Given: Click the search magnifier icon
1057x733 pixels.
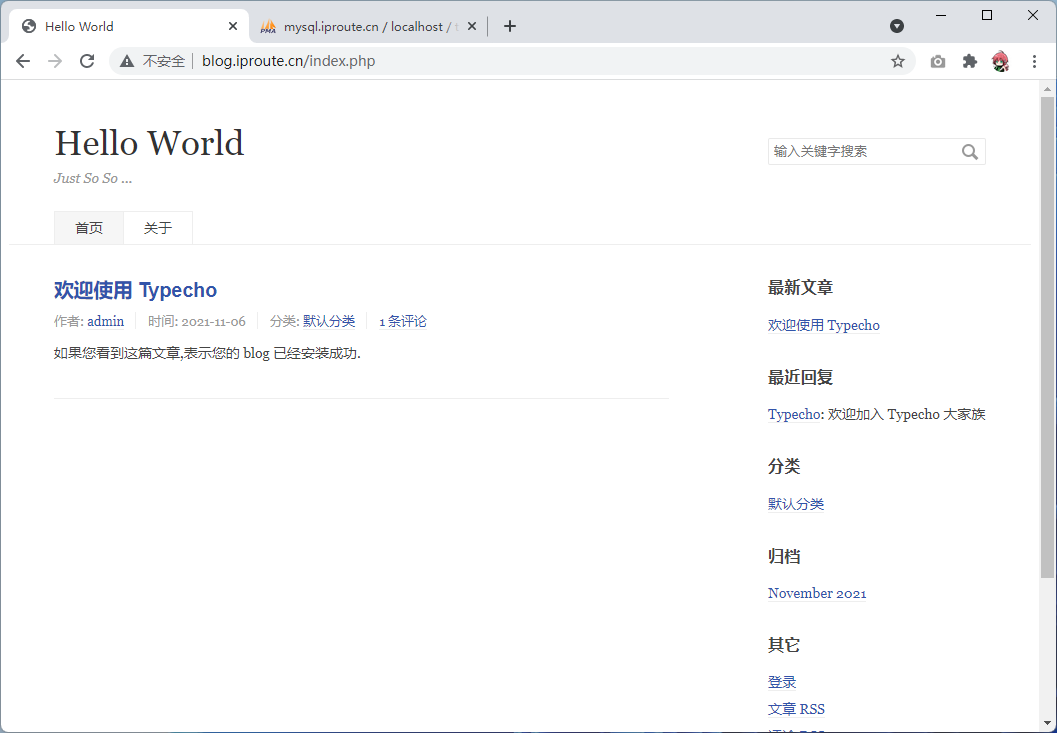Looking at the screenshot, I should coord(969,152).
